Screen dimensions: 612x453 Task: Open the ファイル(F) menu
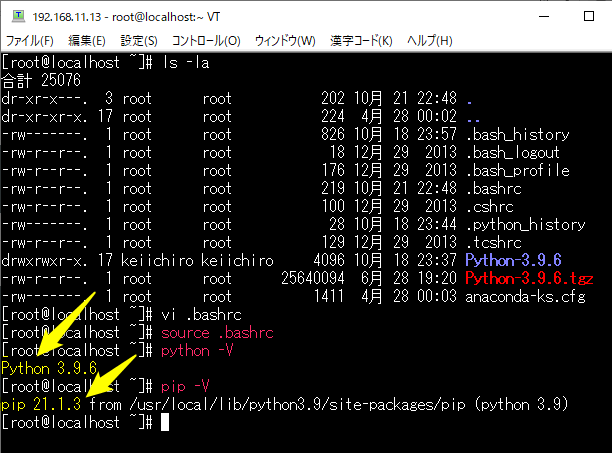pyautogui.click(x=30, y=41)
